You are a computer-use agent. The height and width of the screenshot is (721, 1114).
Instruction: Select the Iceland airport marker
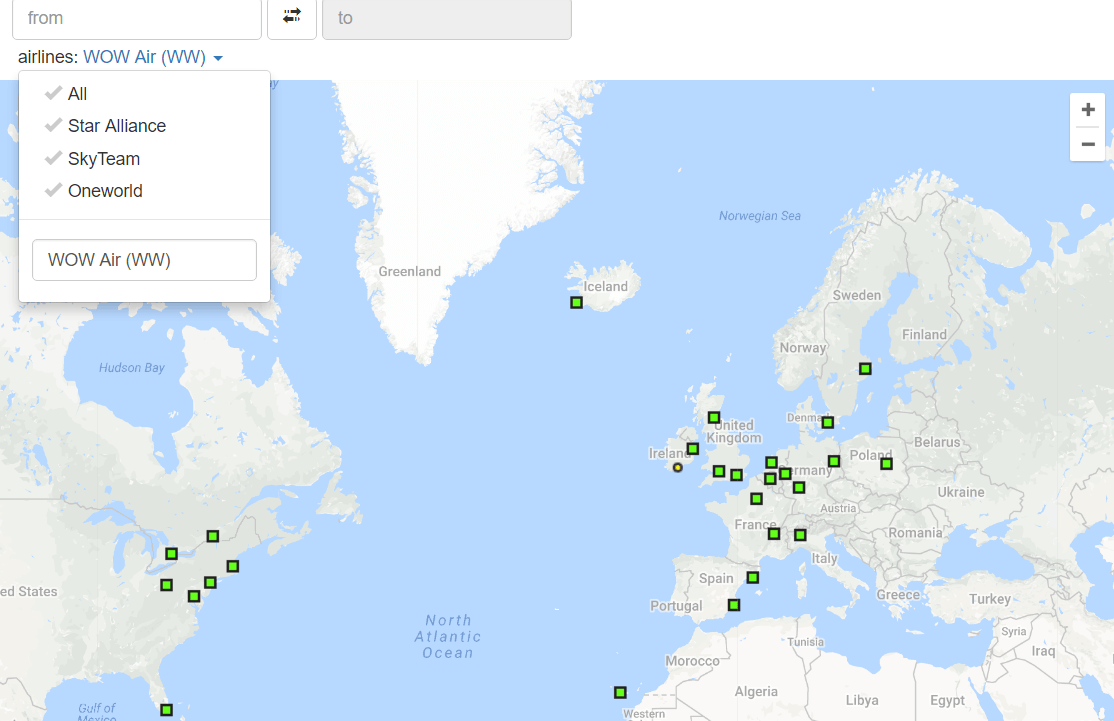[x=576, y=303]
